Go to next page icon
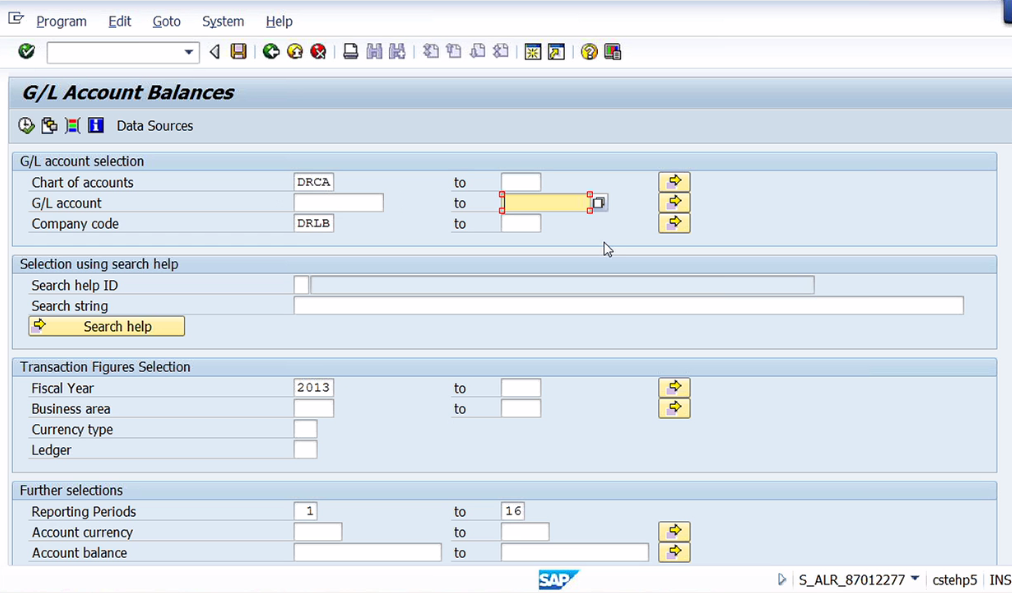This screenshot has height=593, width=1012. 478,52
